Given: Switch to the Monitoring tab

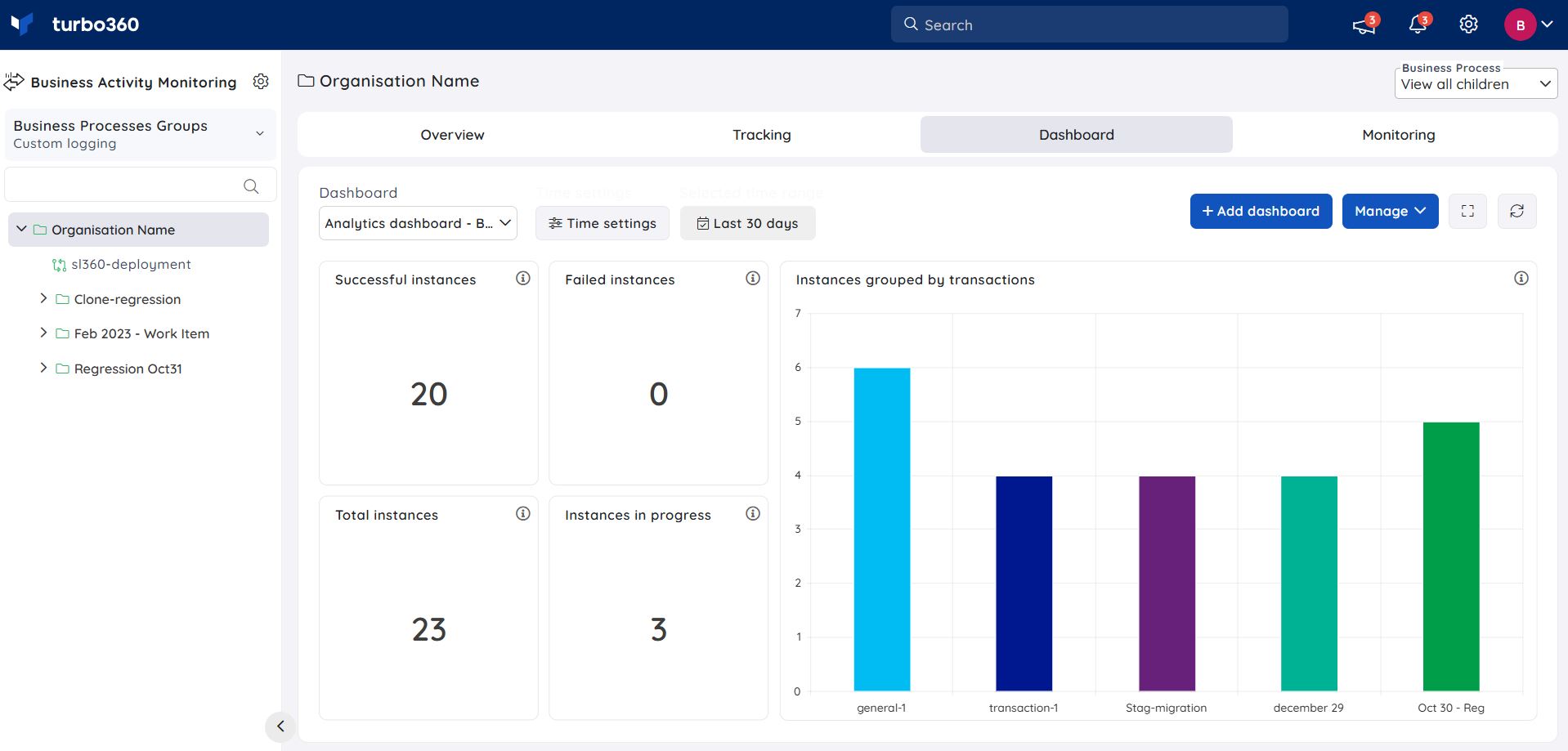Looking at the screenshot, I should click(1398, 135).
